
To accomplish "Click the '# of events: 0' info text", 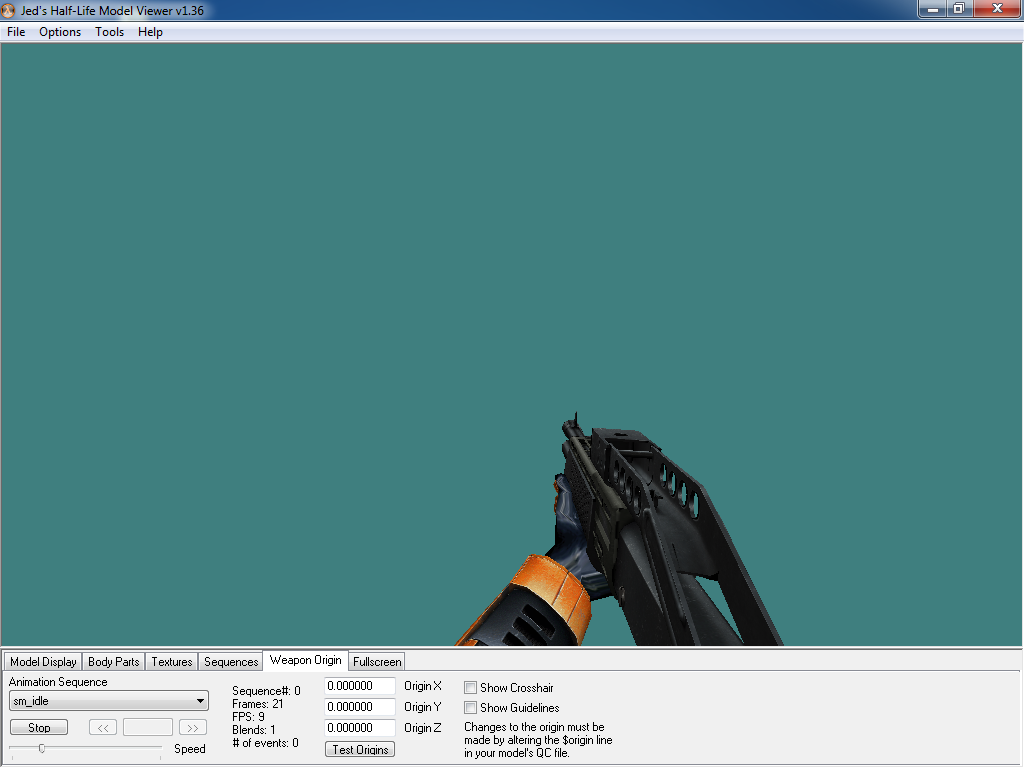I will pyautogui.click(x=265, y=743).
